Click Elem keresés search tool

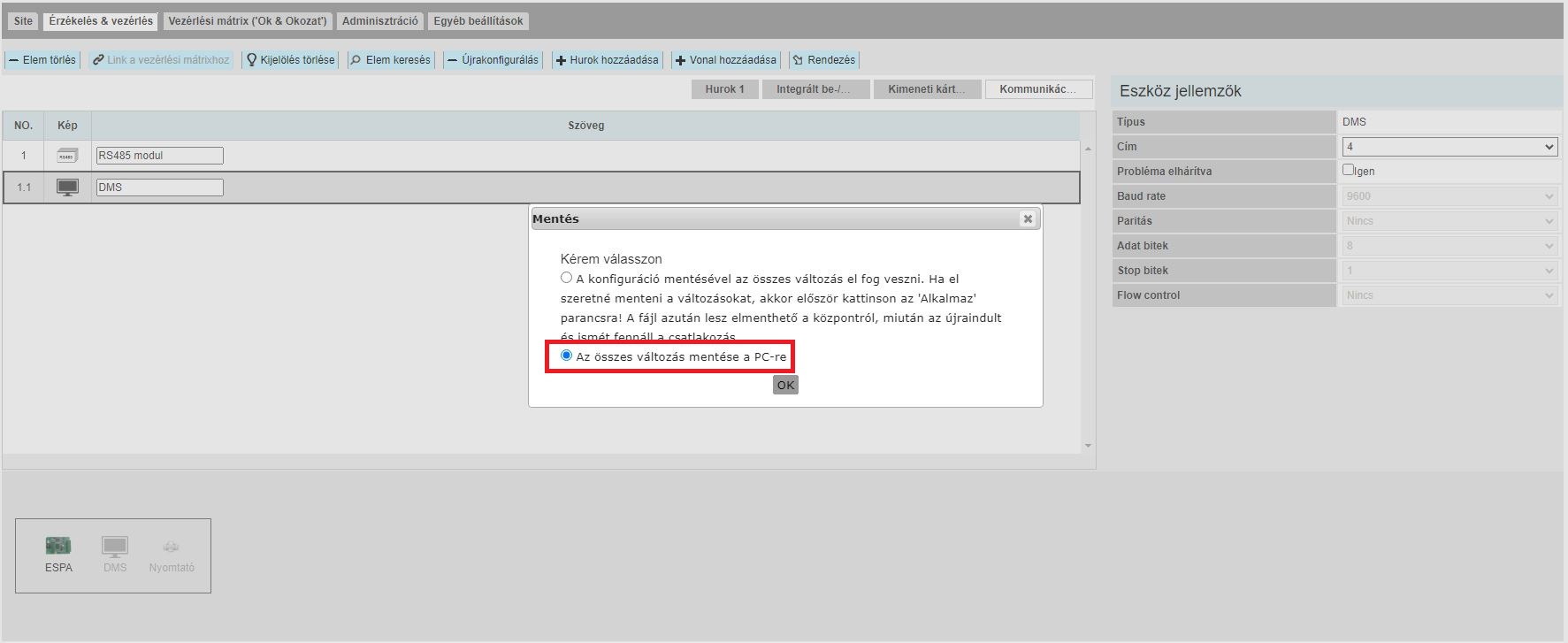[x=390, y=60]
